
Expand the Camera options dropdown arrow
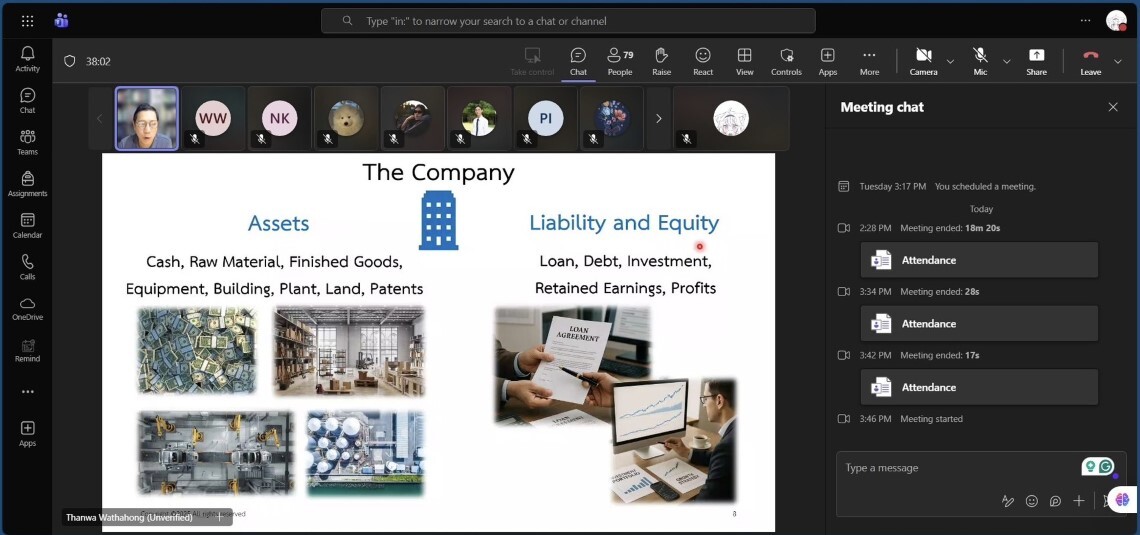(950, 61)
